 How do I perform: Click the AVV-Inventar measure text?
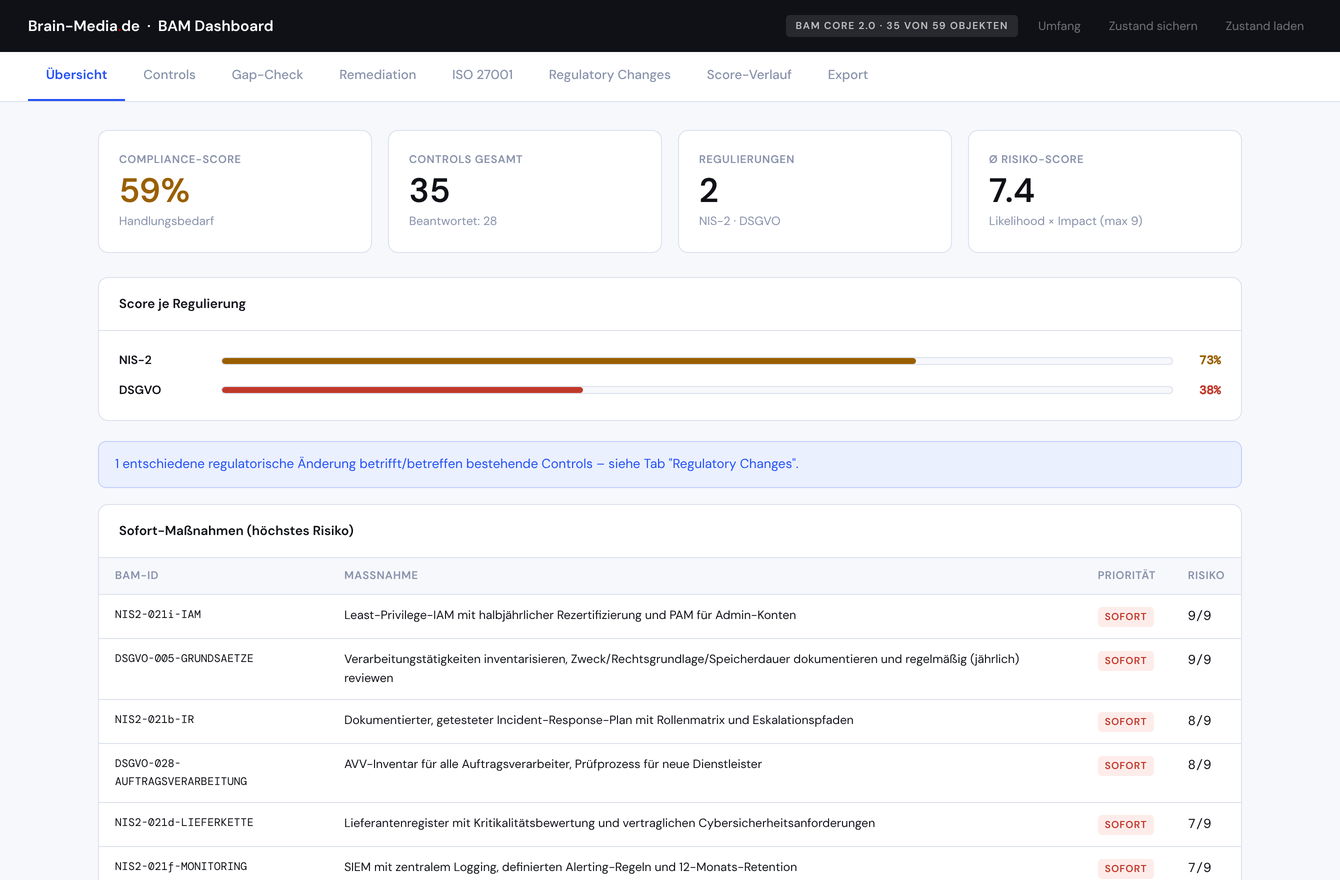tap(553, 764)
